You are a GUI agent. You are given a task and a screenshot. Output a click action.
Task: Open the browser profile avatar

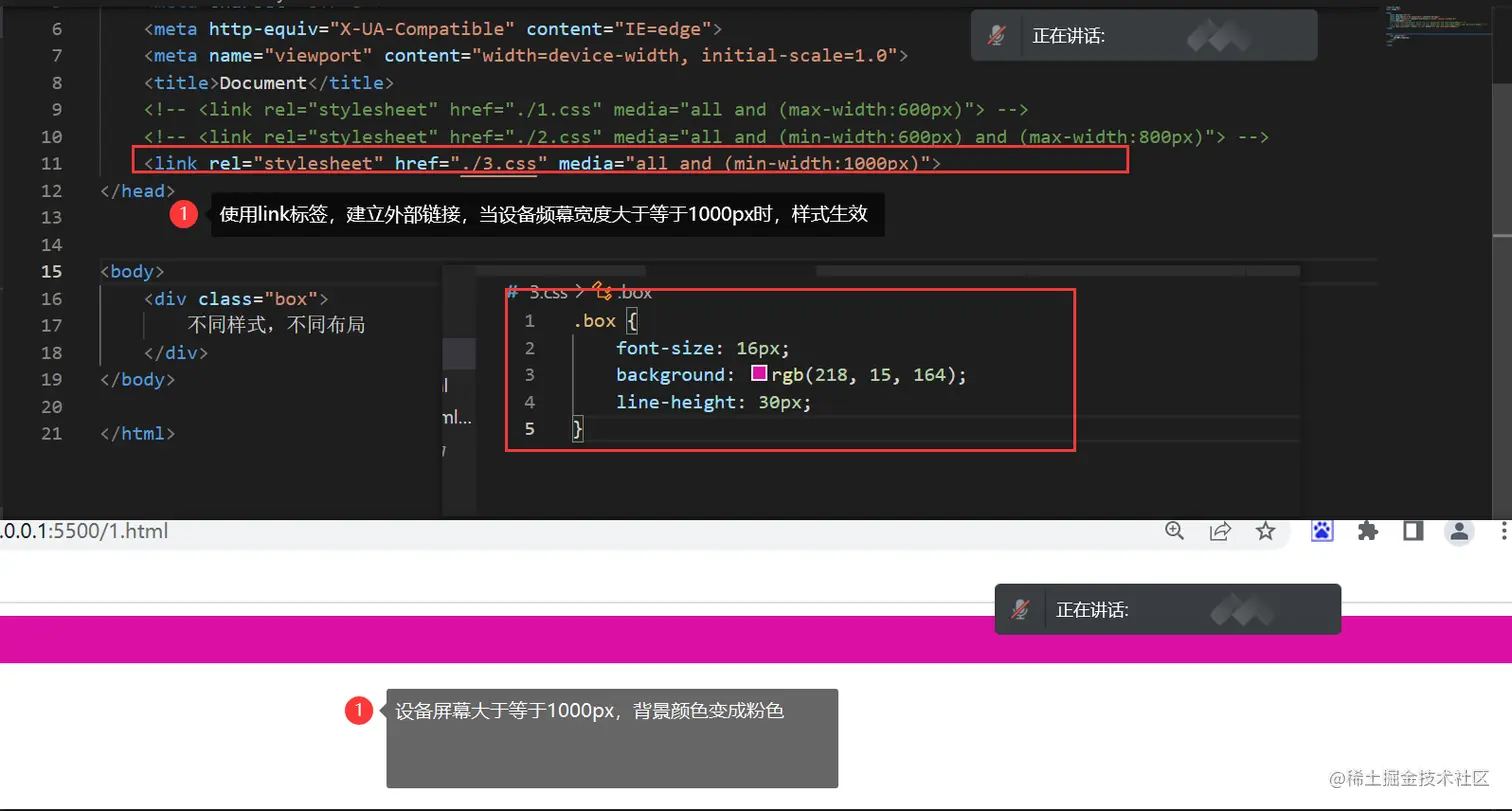[x=1460, y=531]
